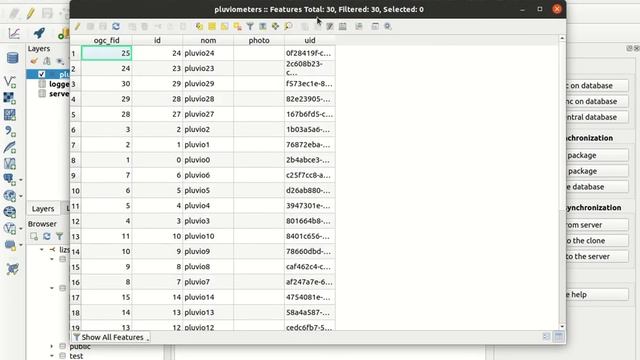The height and width of the screenshot is (360, 640).
Task: Move selected rows to top
Action: [263, 27]
